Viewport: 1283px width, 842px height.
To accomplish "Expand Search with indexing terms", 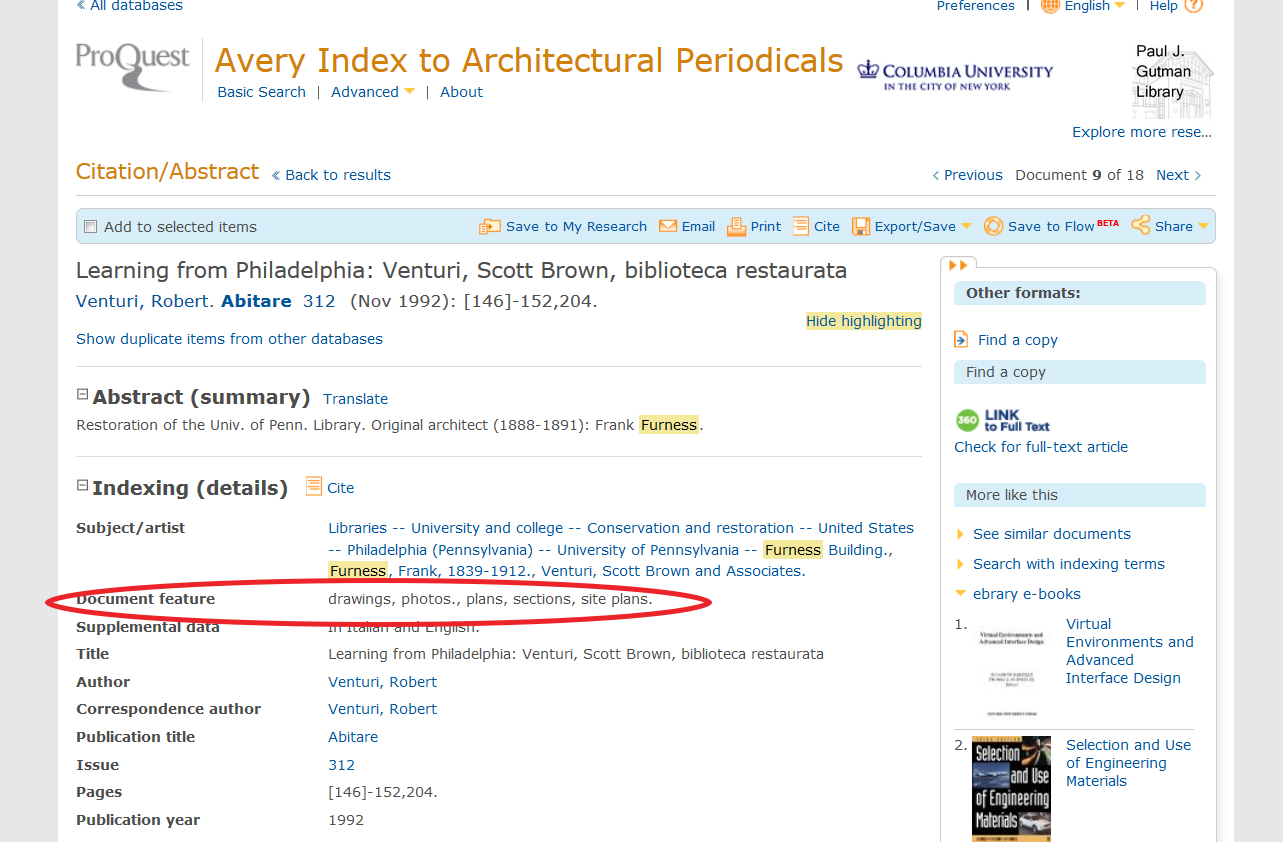I will point(962,564).
